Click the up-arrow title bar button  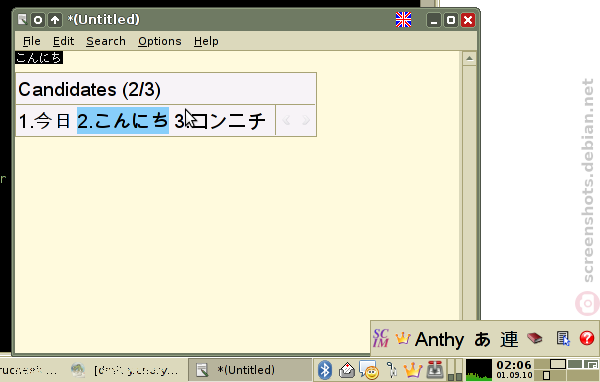click(x=55, y=20)
